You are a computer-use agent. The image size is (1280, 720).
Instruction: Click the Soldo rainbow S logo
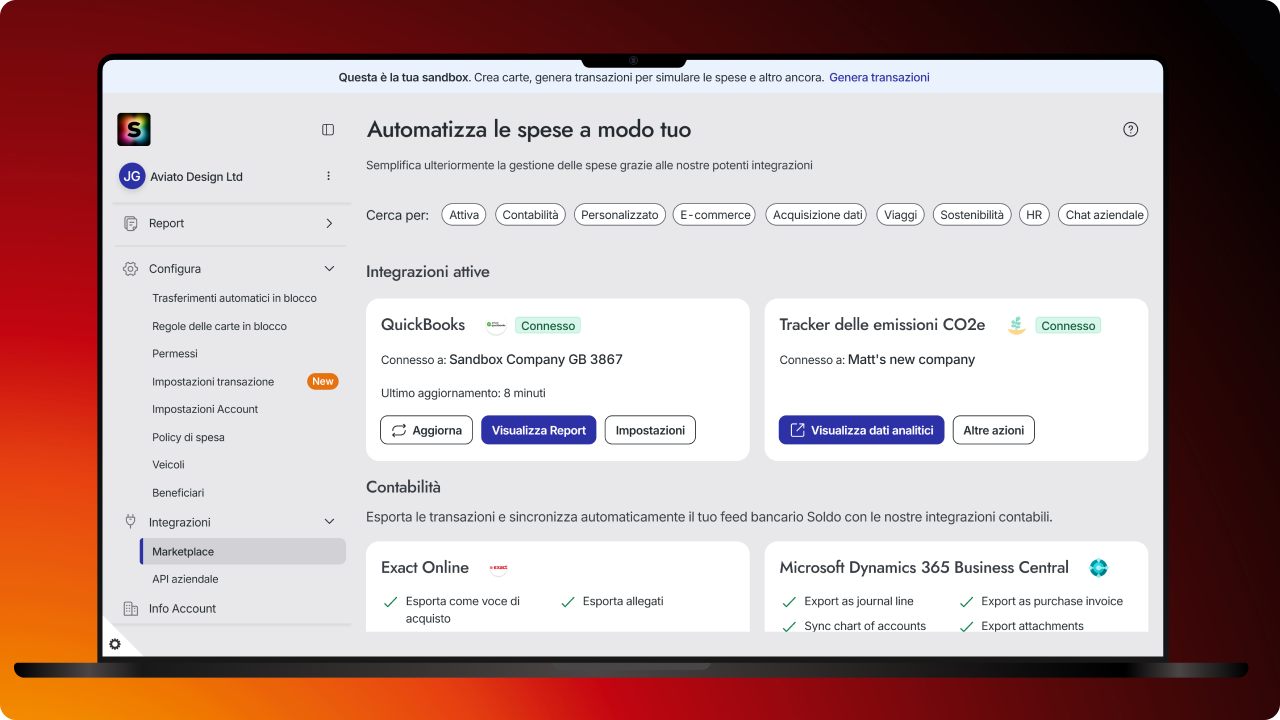[x=134, y=129]
